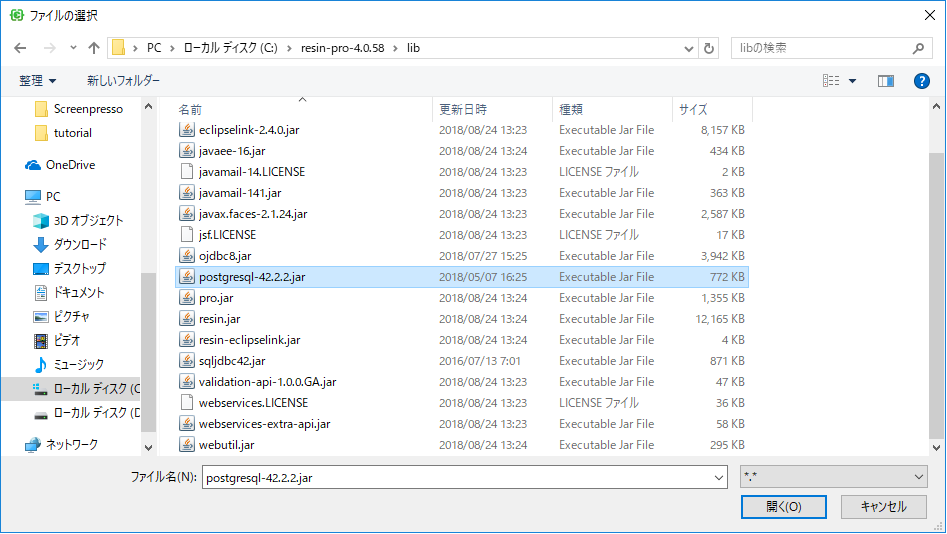Select PC in navigation pane

(x=43, y=196)
